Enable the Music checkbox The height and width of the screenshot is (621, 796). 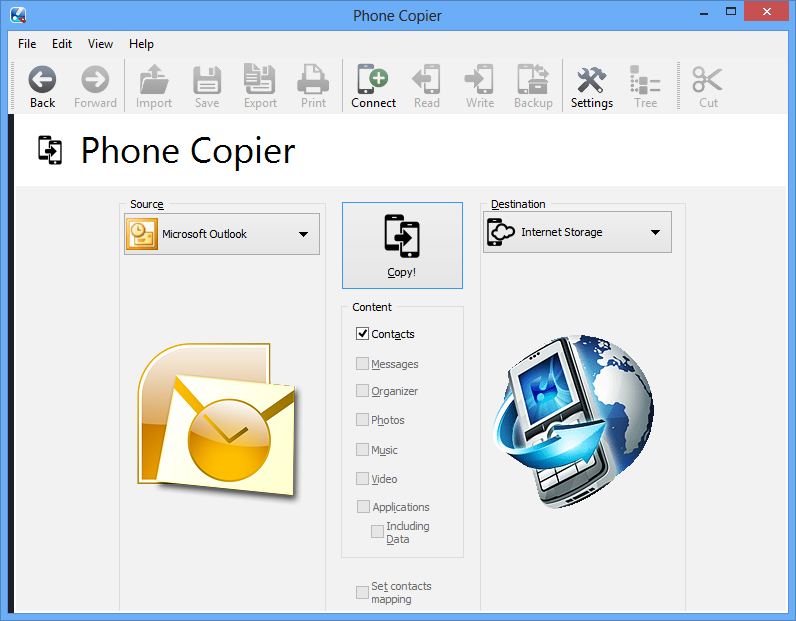(x=362, y=449)
